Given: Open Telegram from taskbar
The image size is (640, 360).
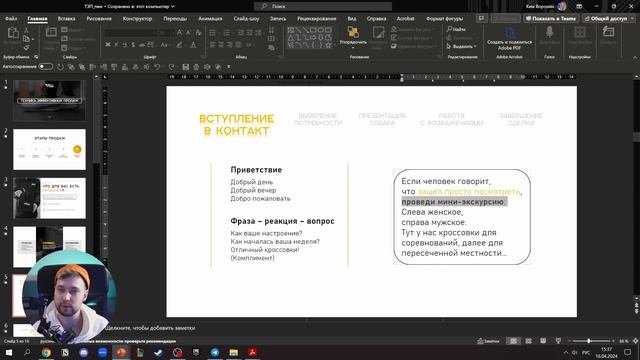Looking at the screenshot, I should [215, 352].
